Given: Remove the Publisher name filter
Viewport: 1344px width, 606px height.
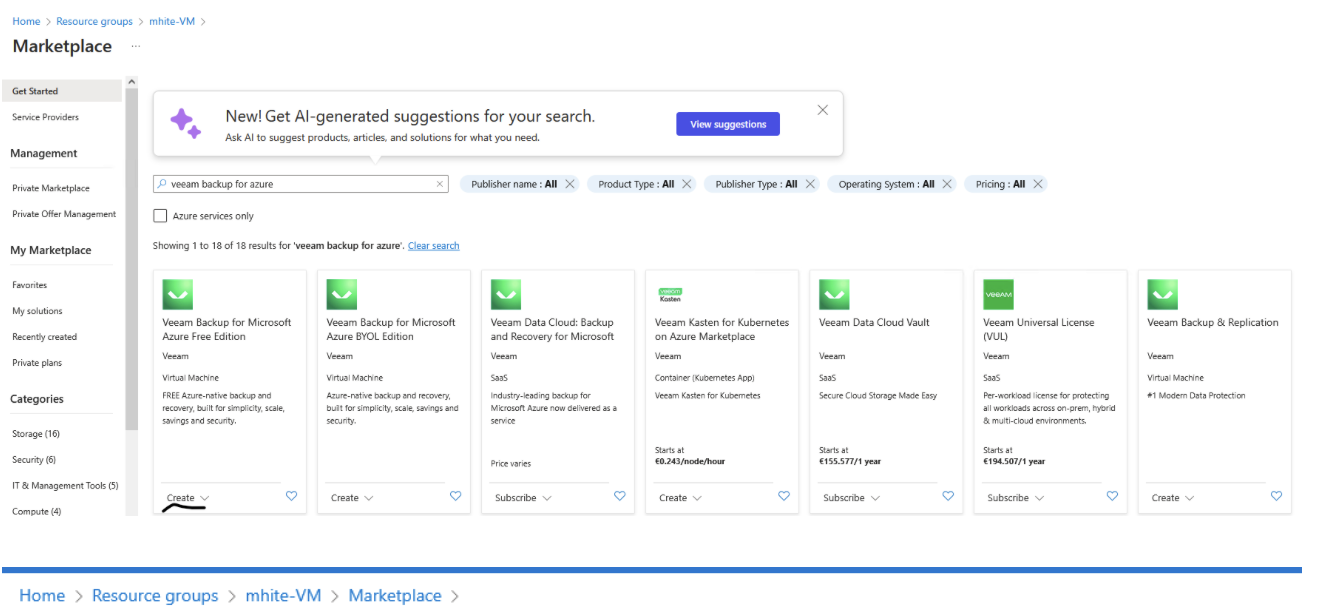Looking at the screenshot, I should coord(570,184).
